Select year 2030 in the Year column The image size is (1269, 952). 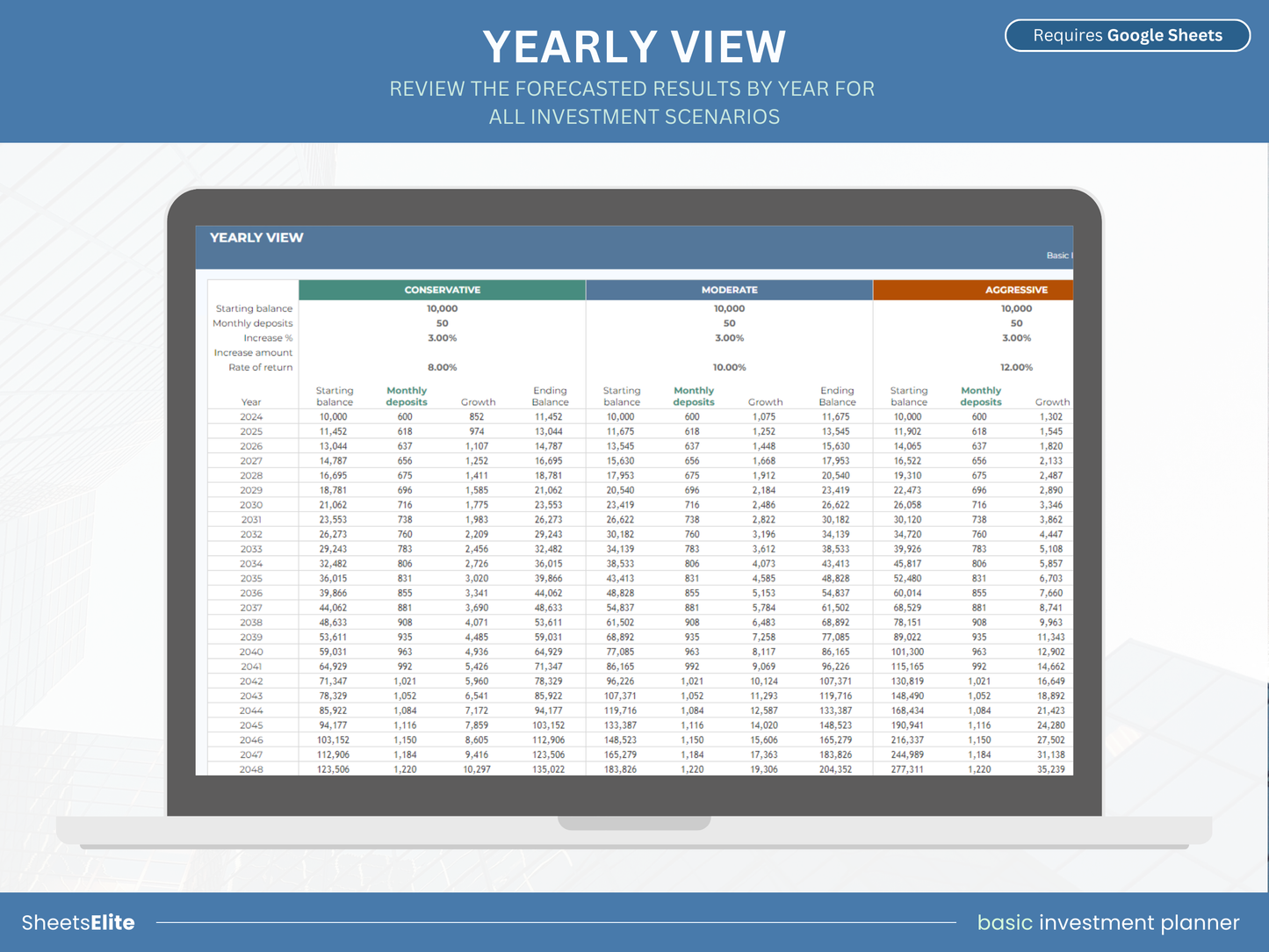(251, 505)
